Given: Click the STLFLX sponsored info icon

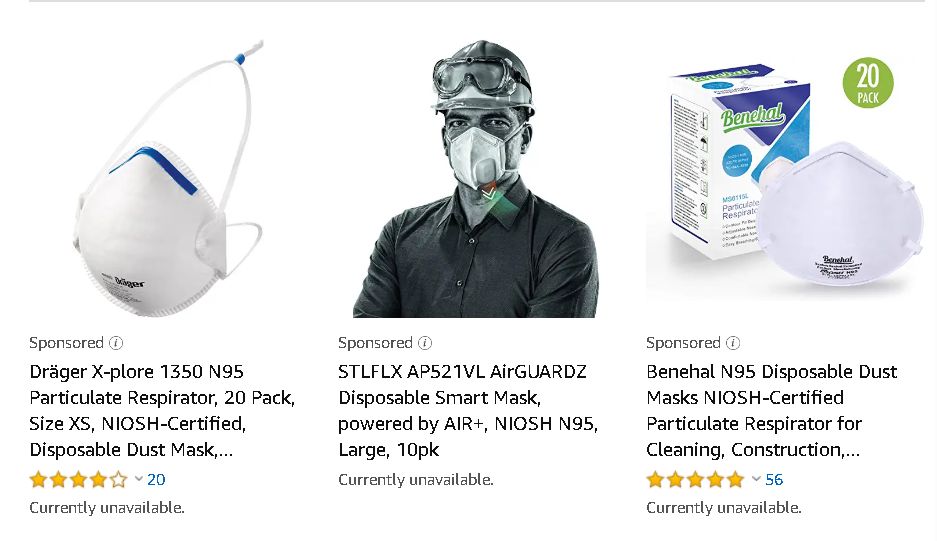Looking at the screenshot, I should (x=425, y=343).
